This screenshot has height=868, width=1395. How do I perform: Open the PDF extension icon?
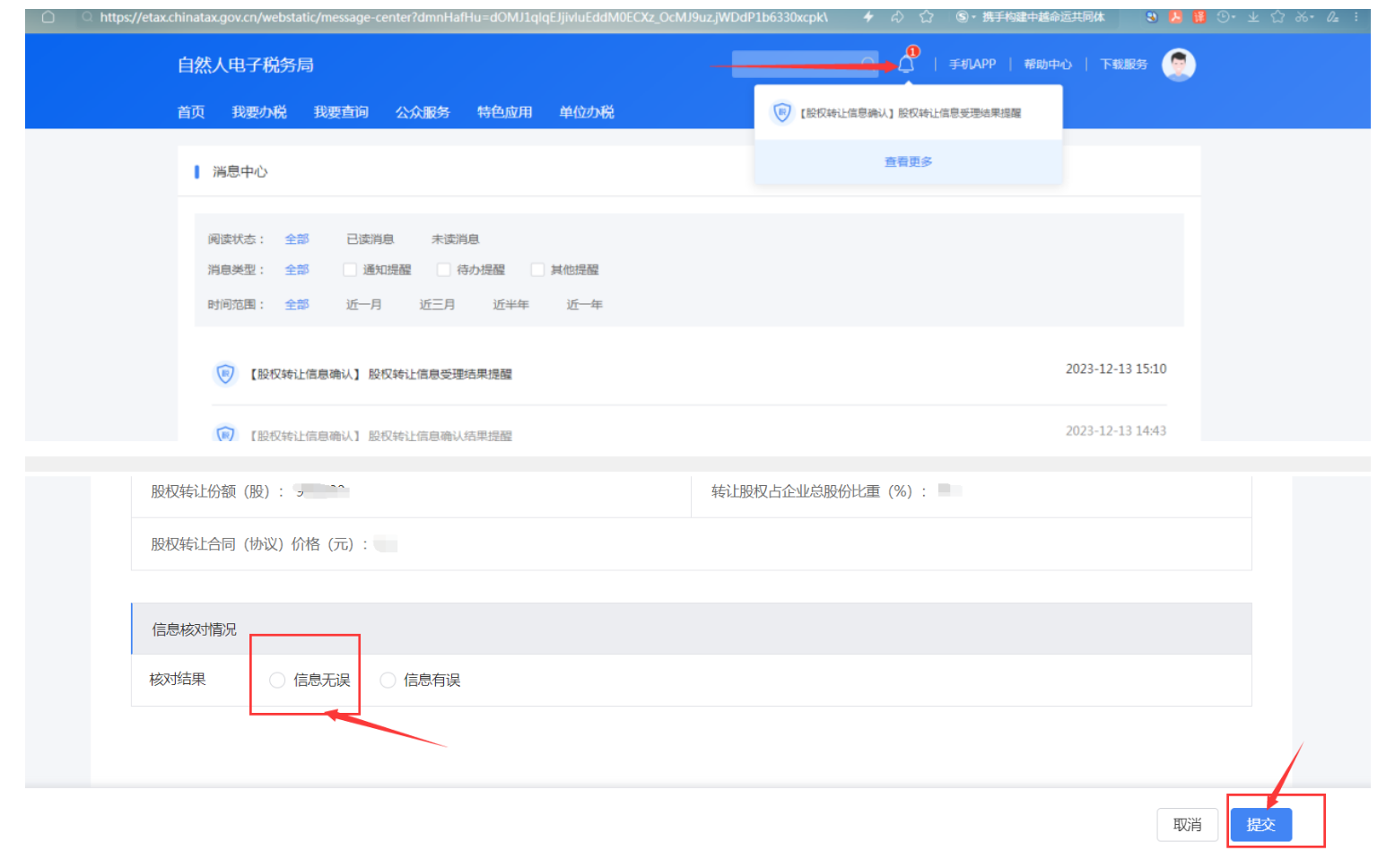pos(1175,17)
